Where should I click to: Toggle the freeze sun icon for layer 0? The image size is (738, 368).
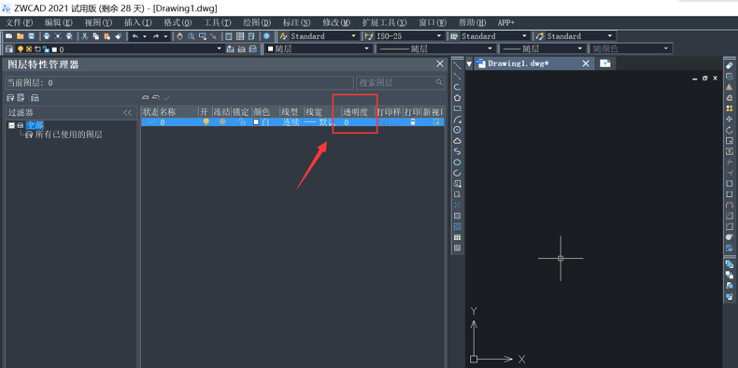pos(222,122)
